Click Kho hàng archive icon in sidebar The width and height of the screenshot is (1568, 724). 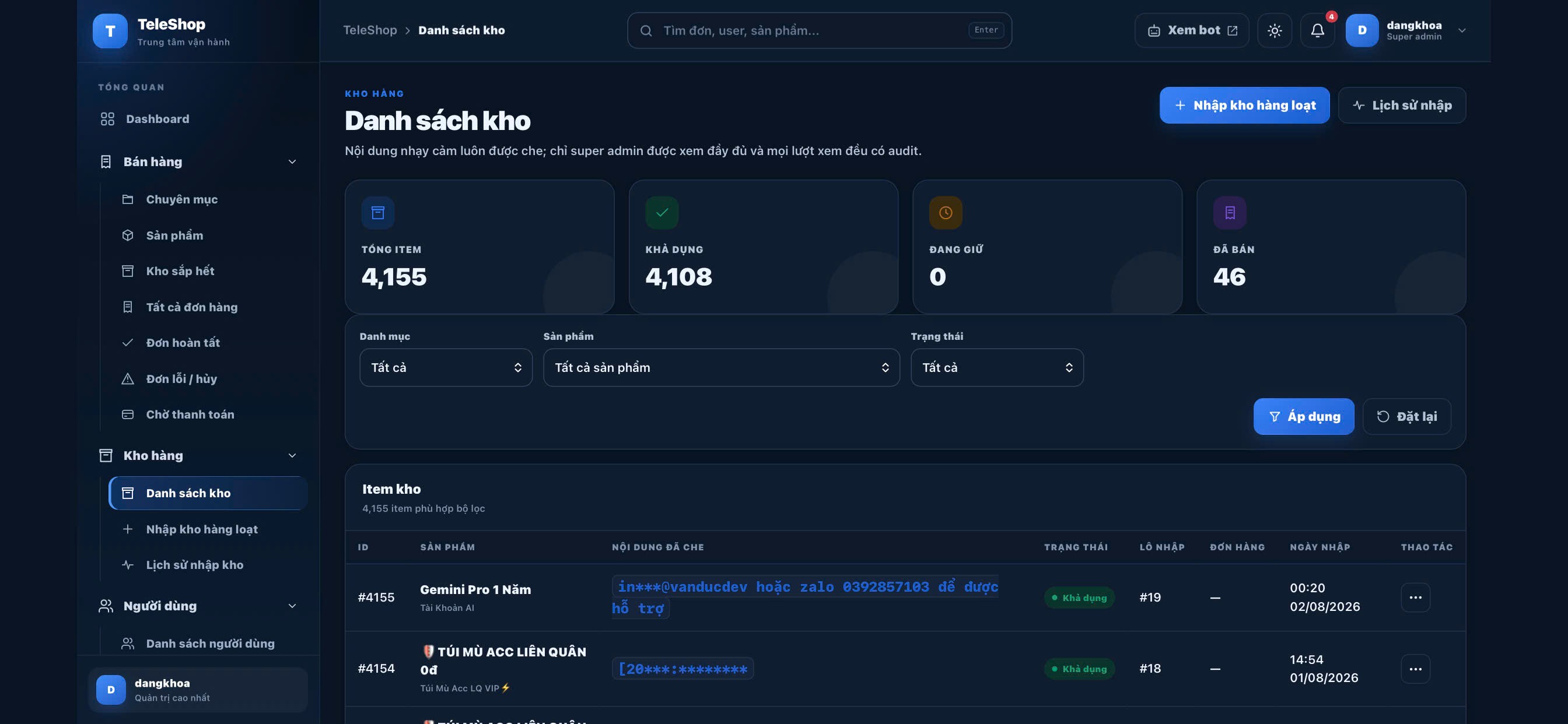tap(106, 456)
